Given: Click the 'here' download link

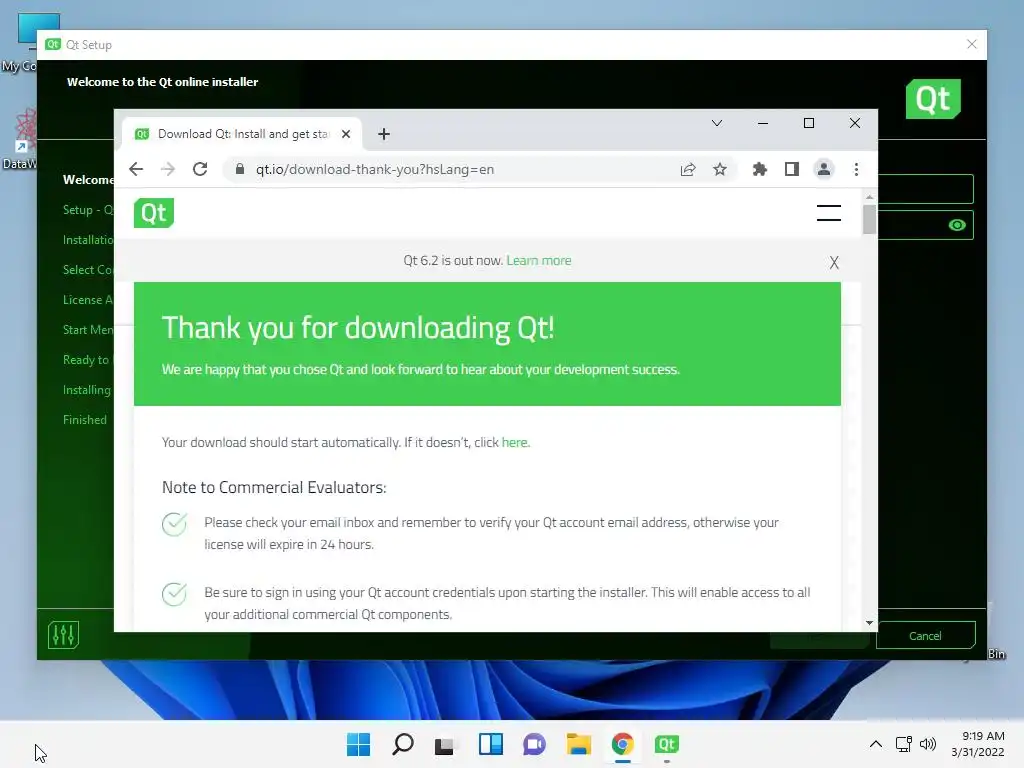Looking at the screenshot, I should tap(514, 442).
